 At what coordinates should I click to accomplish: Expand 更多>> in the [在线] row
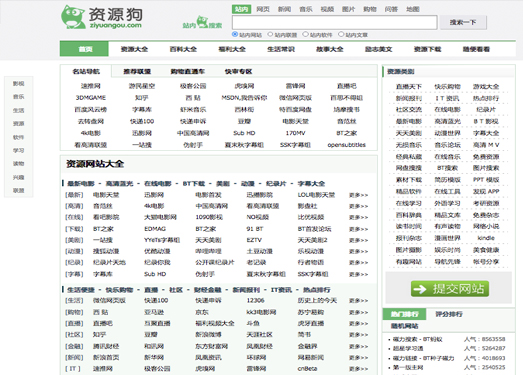tap(358, 218)
